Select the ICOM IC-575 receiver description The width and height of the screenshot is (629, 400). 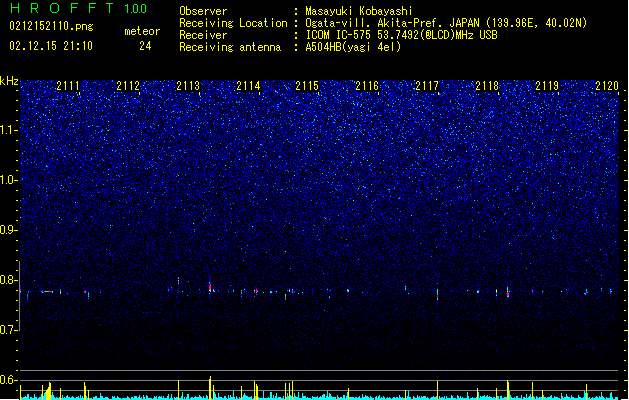pyautogui.click(x=402, y=35)
